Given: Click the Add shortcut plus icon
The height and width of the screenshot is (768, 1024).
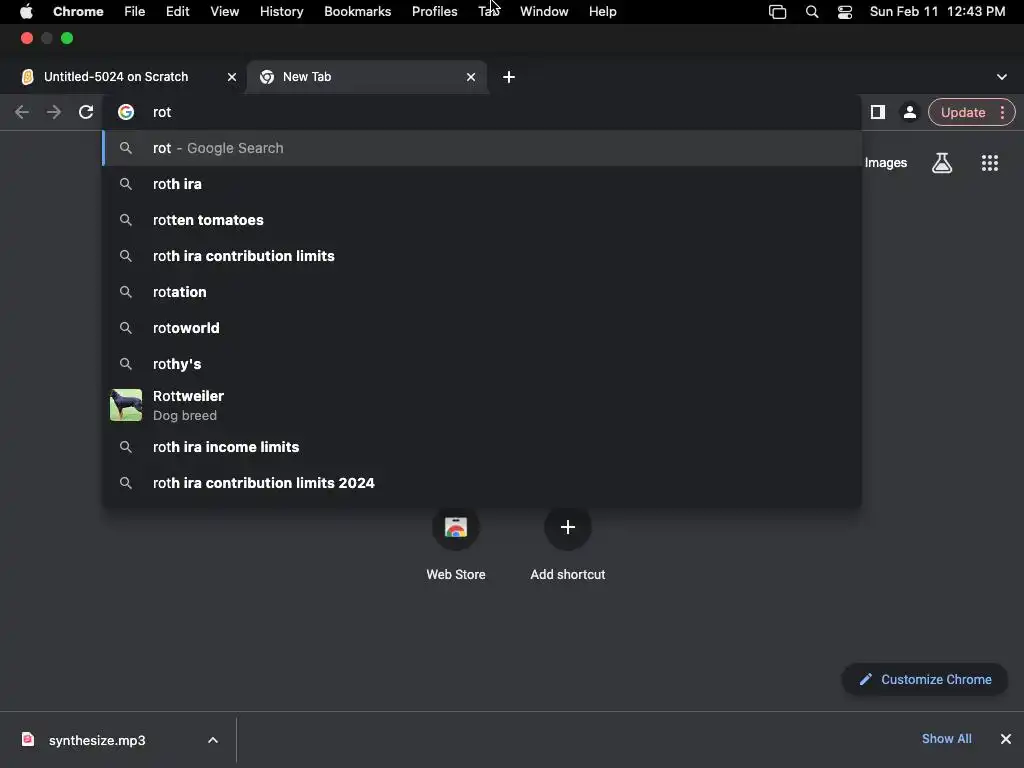Looking at the screenshot, I should pos(568,527).
